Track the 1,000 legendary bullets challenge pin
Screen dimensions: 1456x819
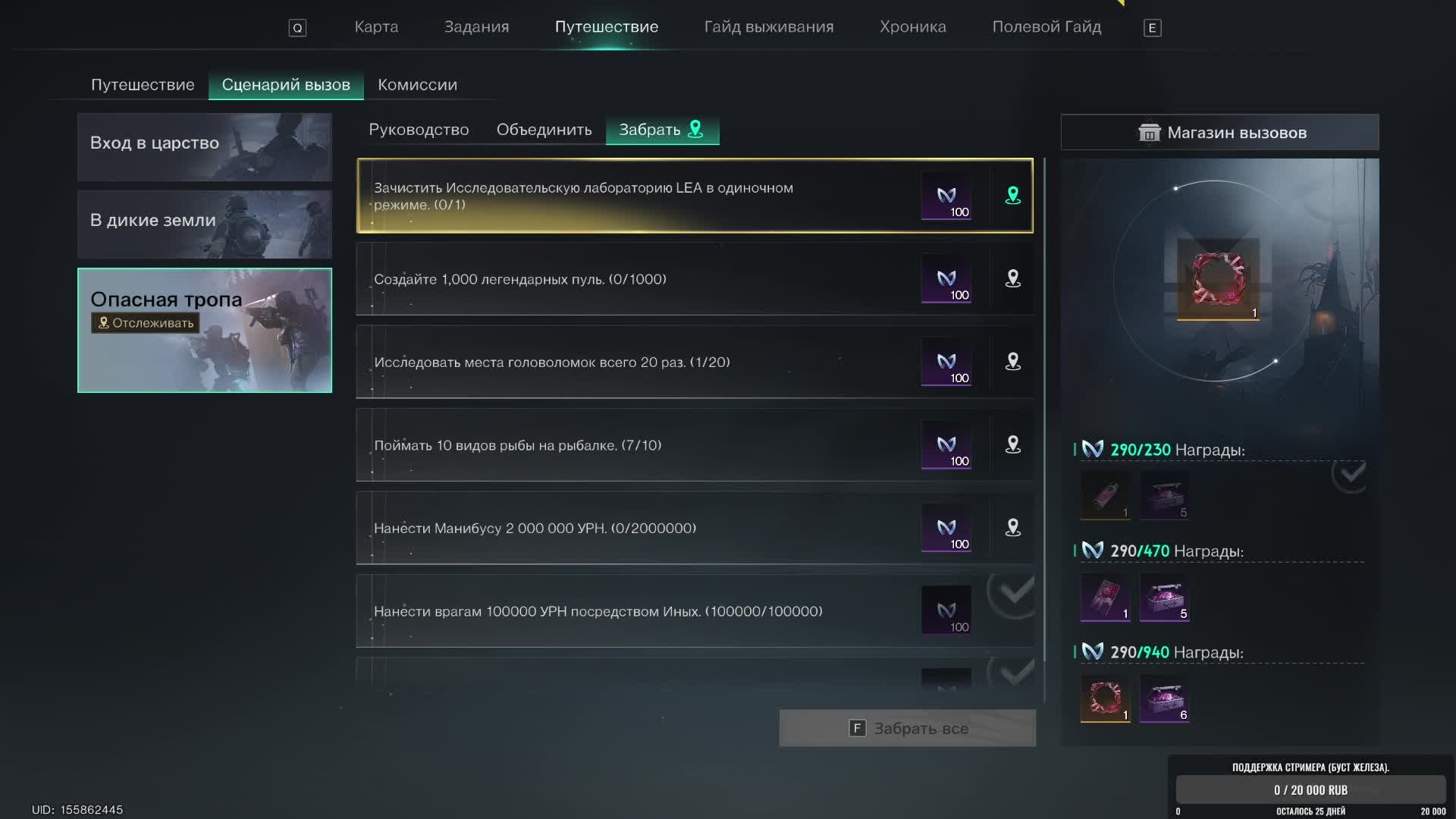[1012, 278]
